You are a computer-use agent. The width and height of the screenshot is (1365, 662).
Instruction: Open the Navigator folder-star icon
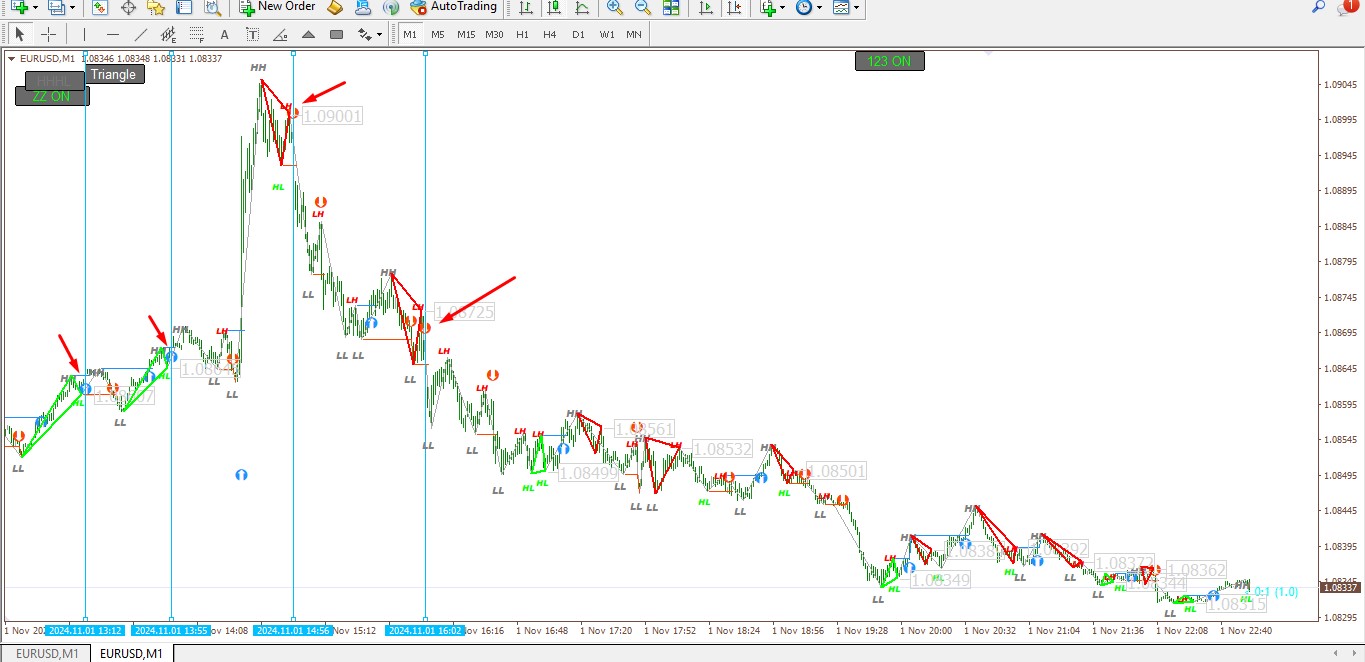[156, 8]
